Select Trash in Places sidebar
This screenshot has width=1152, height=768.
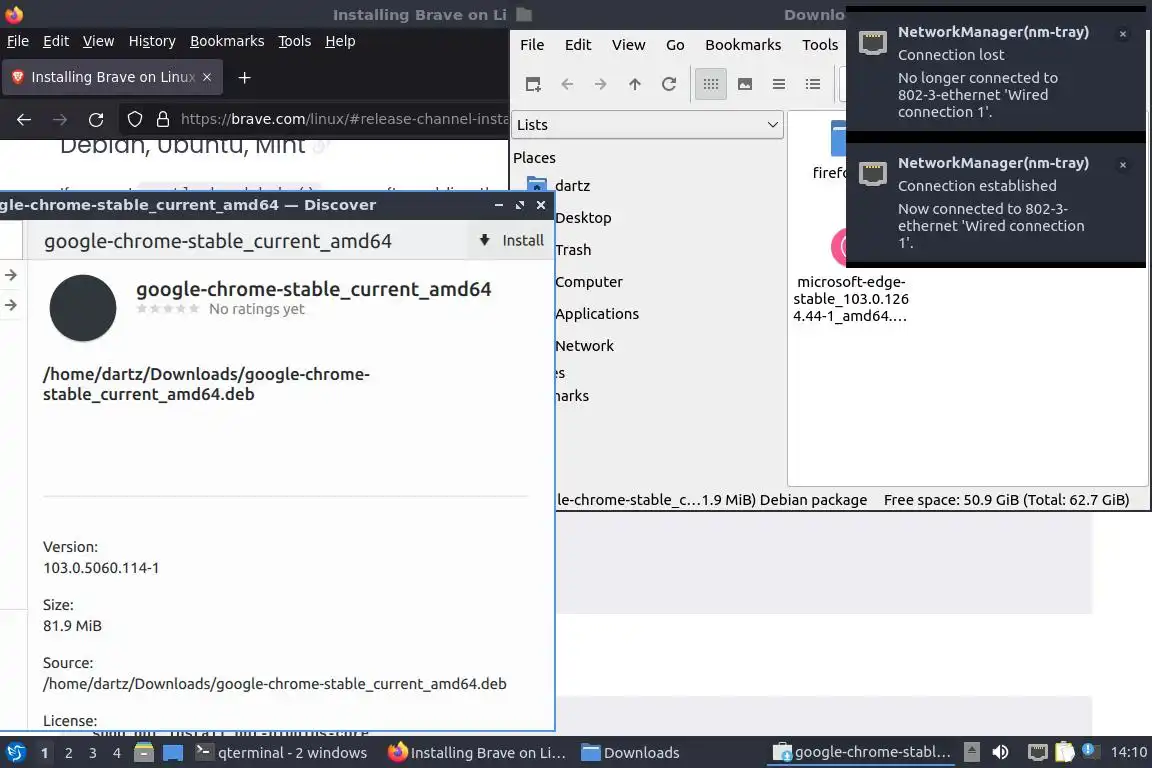point(573,250)
